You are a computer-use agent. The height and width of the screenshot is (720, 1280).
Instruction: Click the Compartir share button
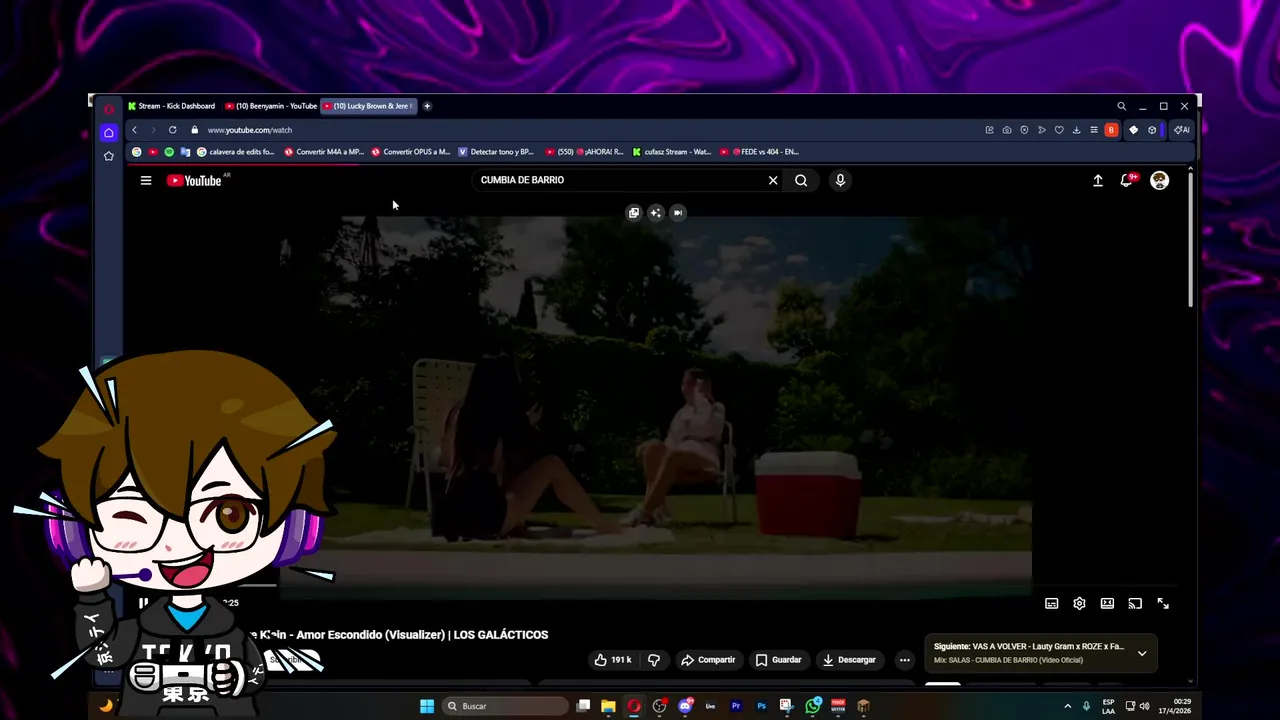(708, 660)
